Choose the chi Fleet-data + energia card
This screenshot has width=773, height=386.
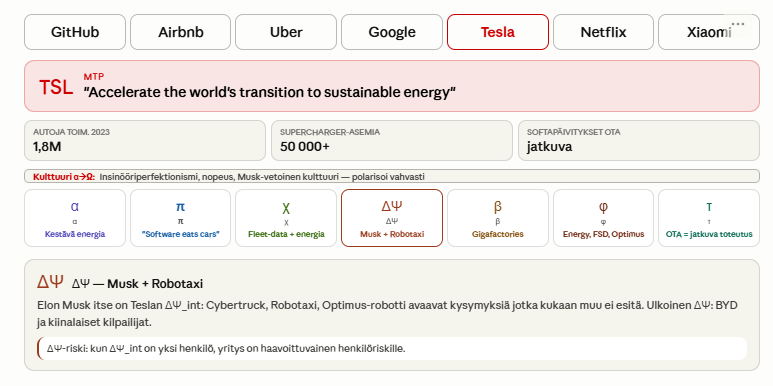pyautogui.click(x=286, y=218)
